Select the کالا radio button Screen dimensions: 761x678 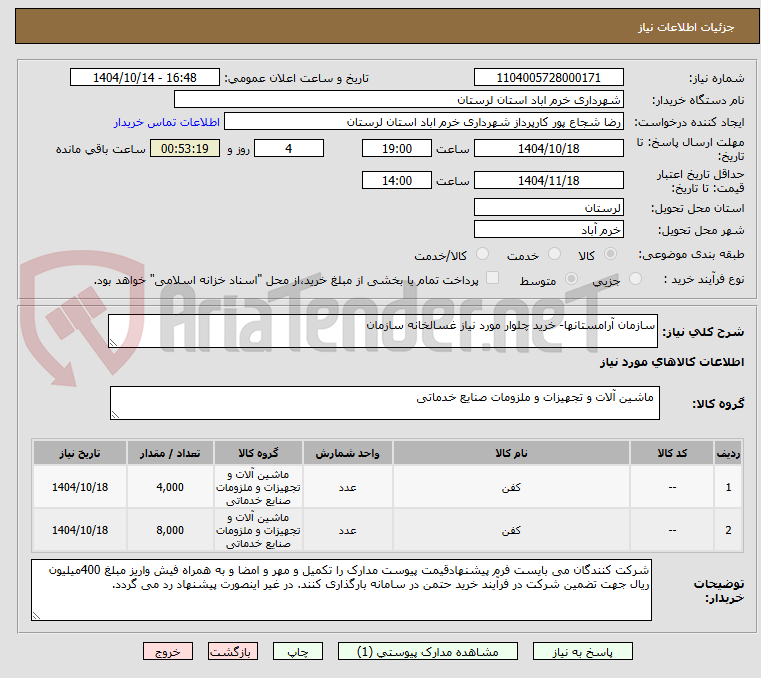[x=611, y=254]
